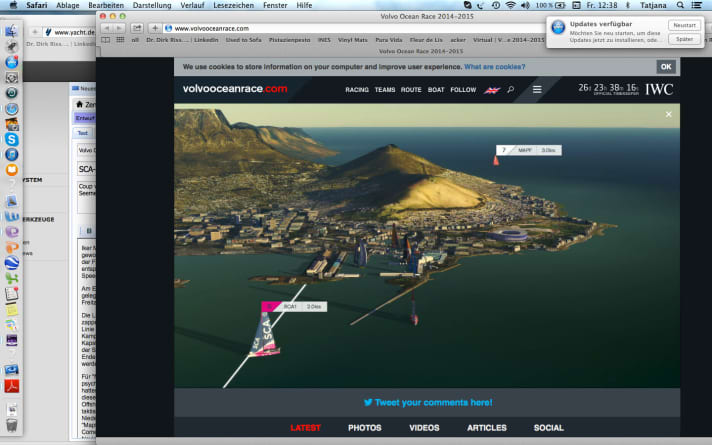
Task: Click the red MAPF boat marker
Action: 496,161
